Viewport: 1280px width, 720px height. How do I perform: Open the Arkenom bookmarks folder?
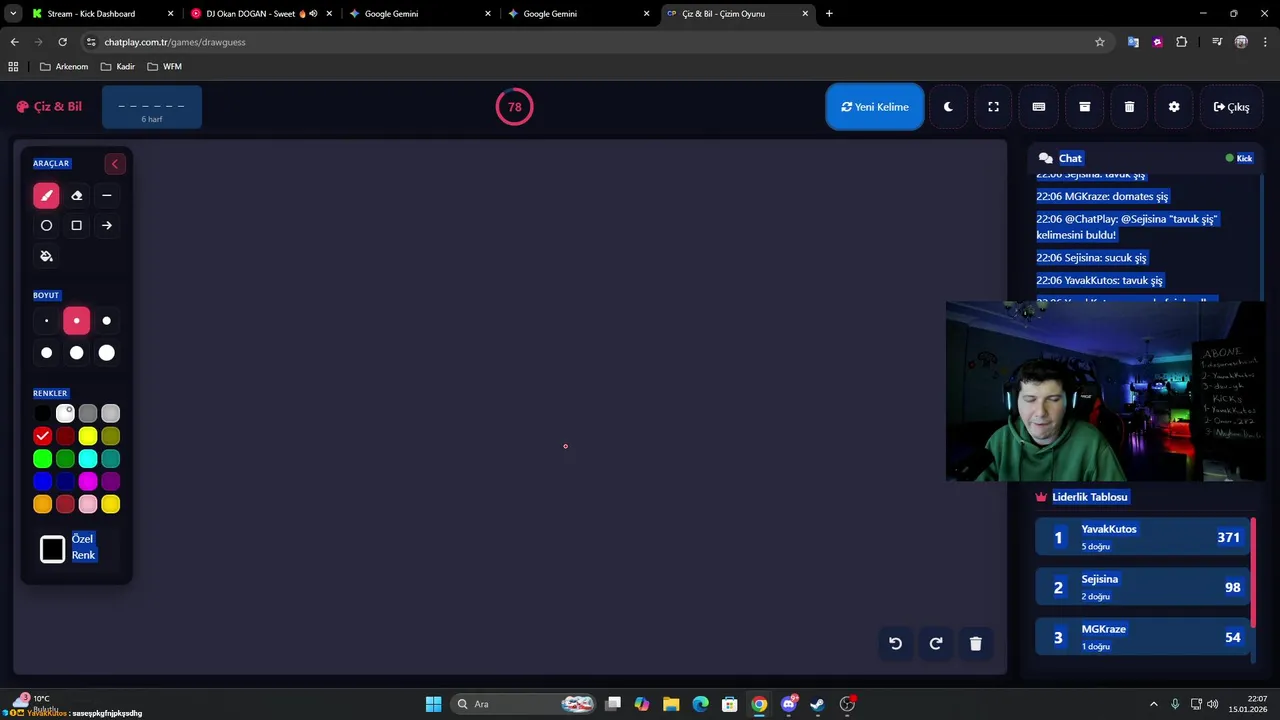(64, 66)
